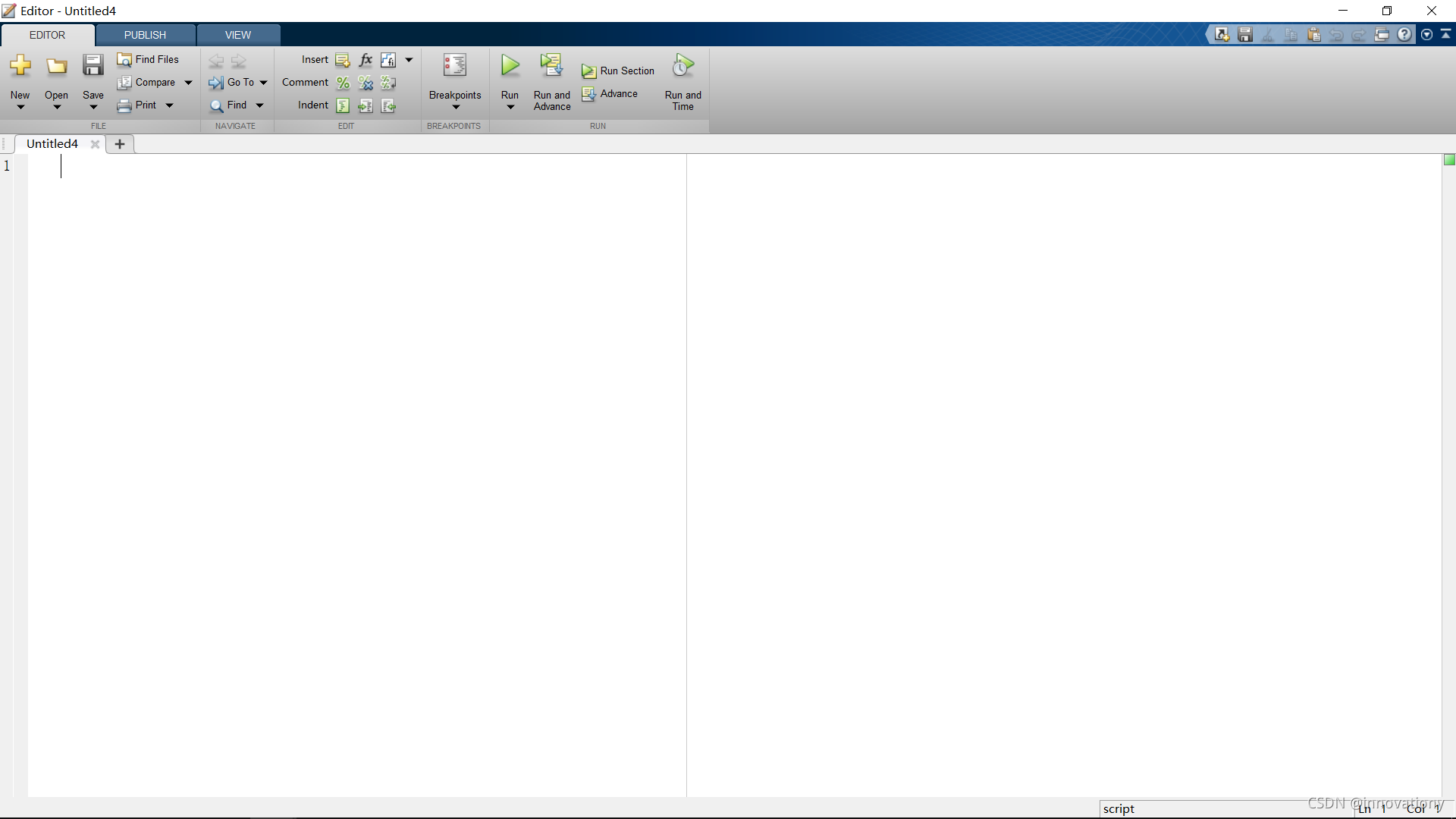Click the green Run button
This screenshot has height=819, width=1456.
pos(510,66)
